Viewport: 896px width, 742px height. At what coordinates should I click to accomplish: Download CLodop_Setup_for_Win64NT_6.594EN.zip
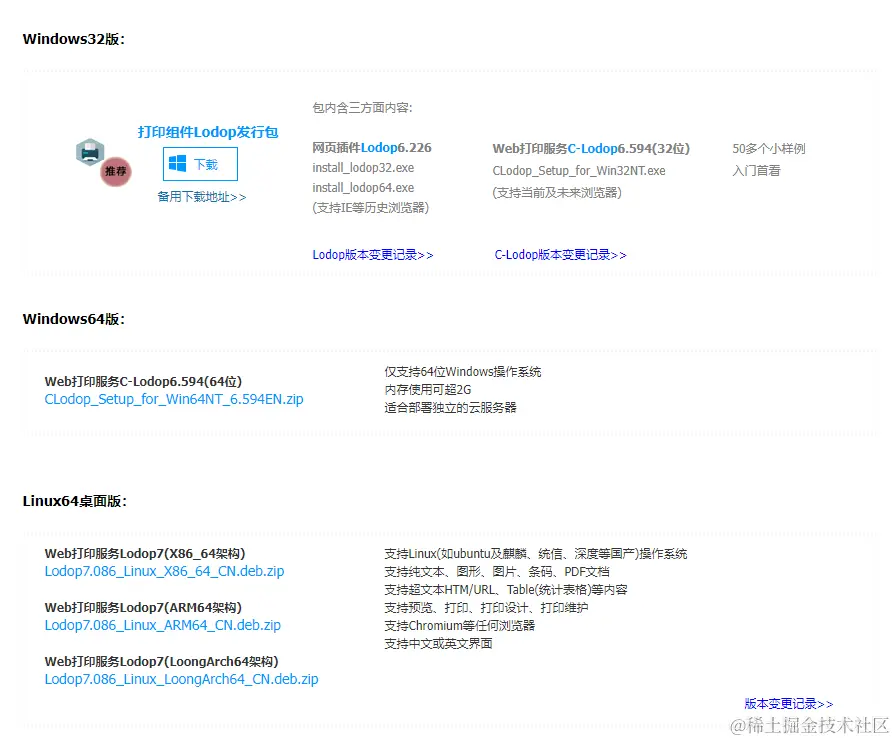174,399
